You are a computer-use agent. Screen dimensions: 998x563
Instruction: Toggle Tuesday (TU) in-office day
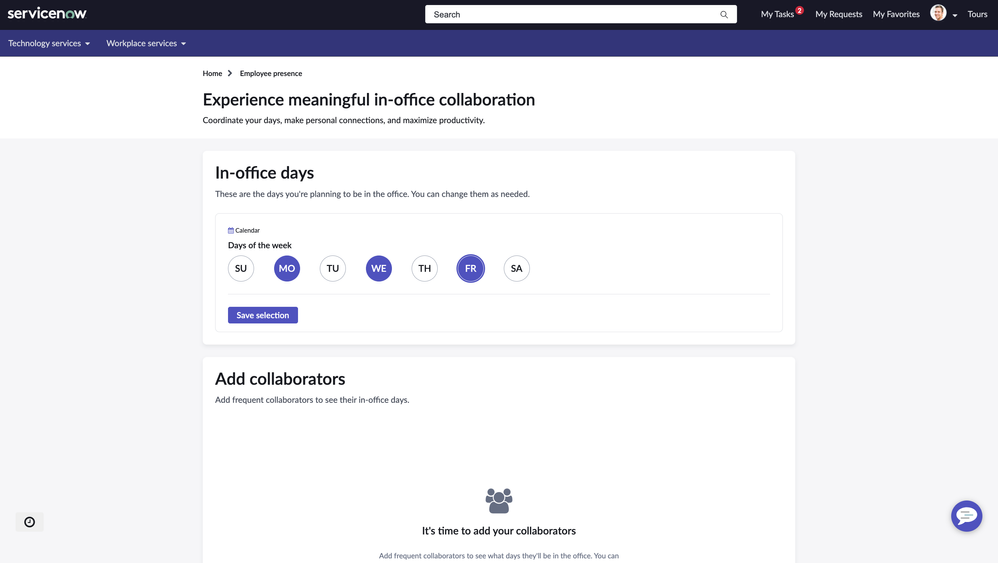(x=332, y=268)
